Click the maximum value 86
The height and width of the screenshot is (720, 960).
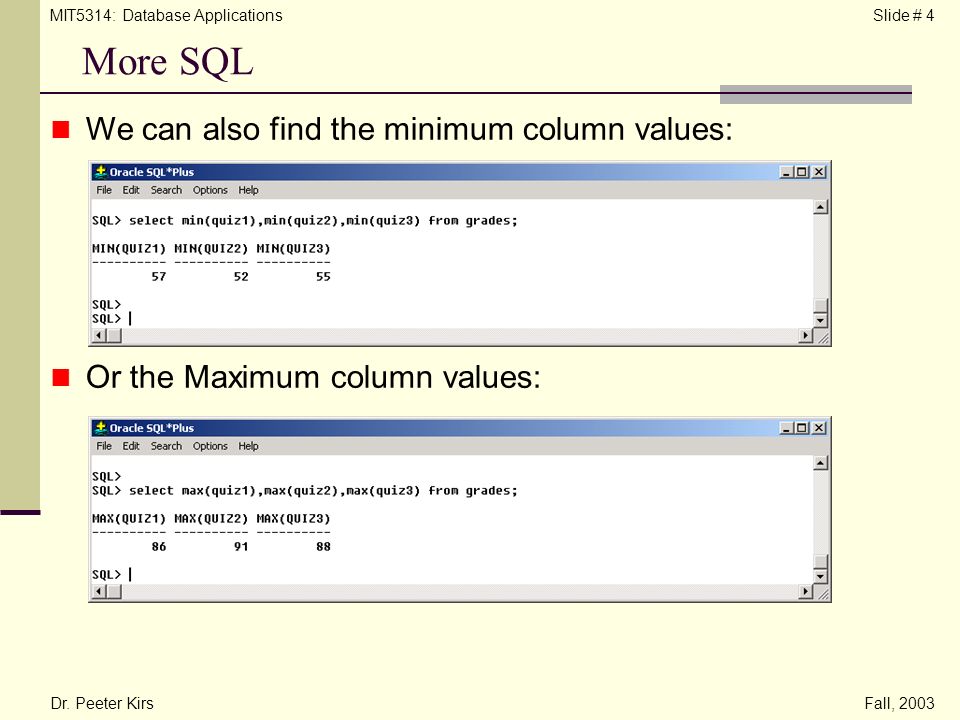159,547
